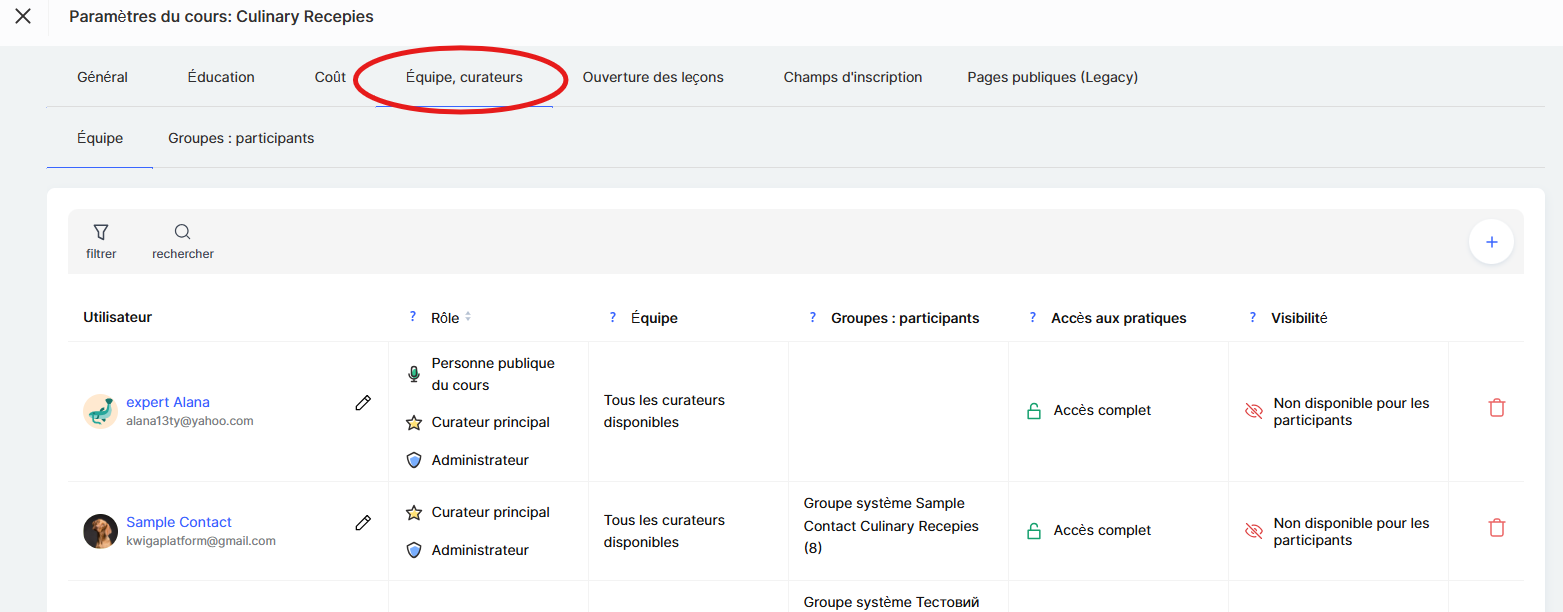Image resolution: width=1563 pixels, height=612 pixels.
Task: Click the help question mark beside Rôle
Action: [x=412, y=317]
